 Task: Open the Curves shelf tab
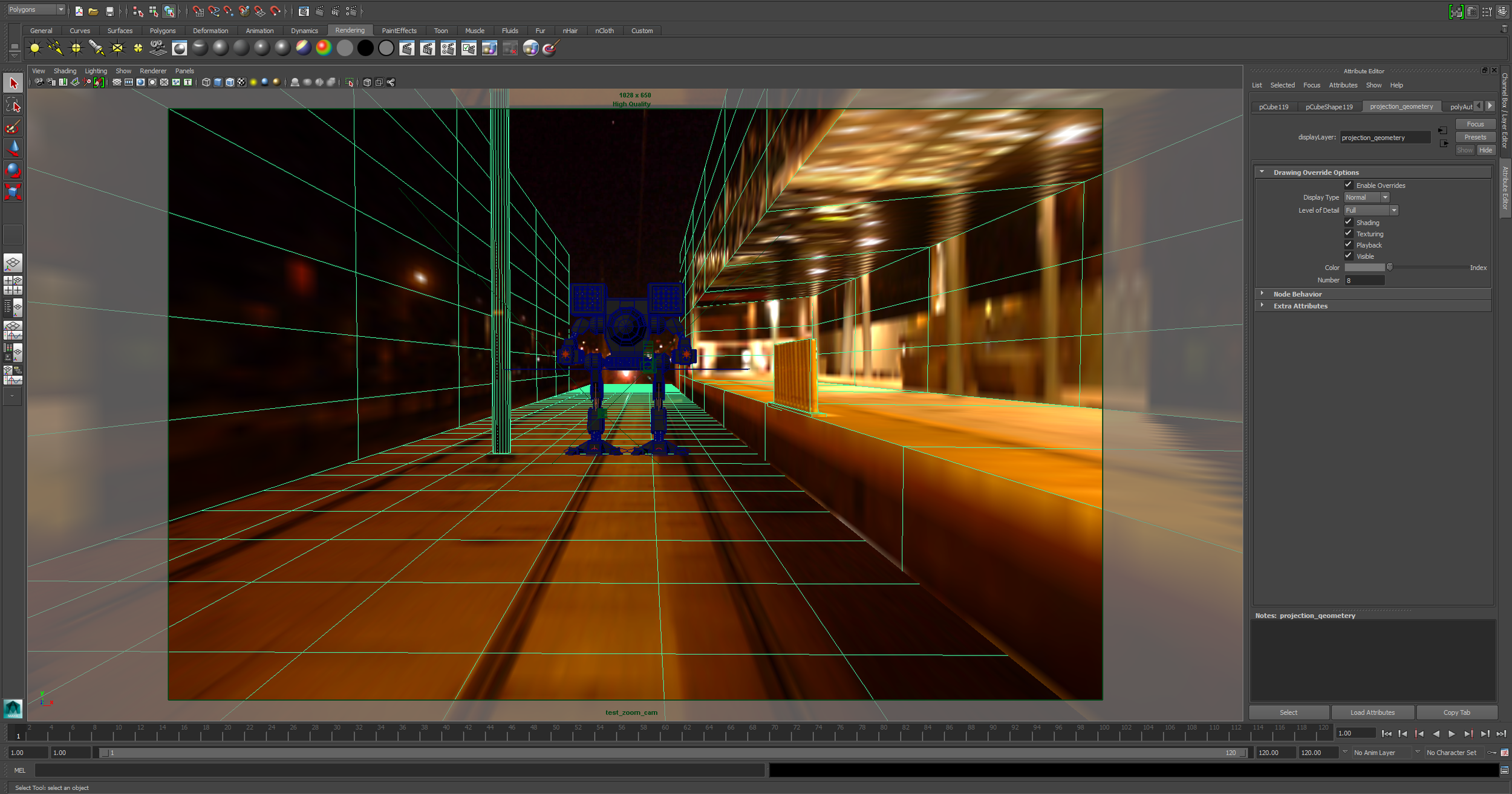[x=80, y=31]
